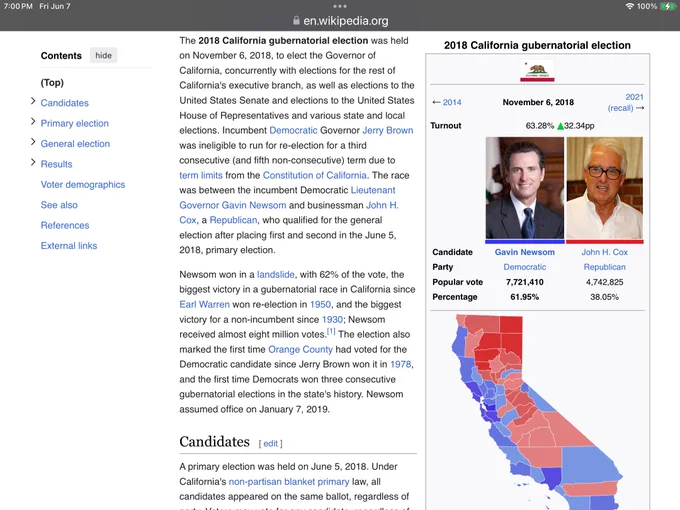Open Primary election in the Contents list

tap(75, 123)
